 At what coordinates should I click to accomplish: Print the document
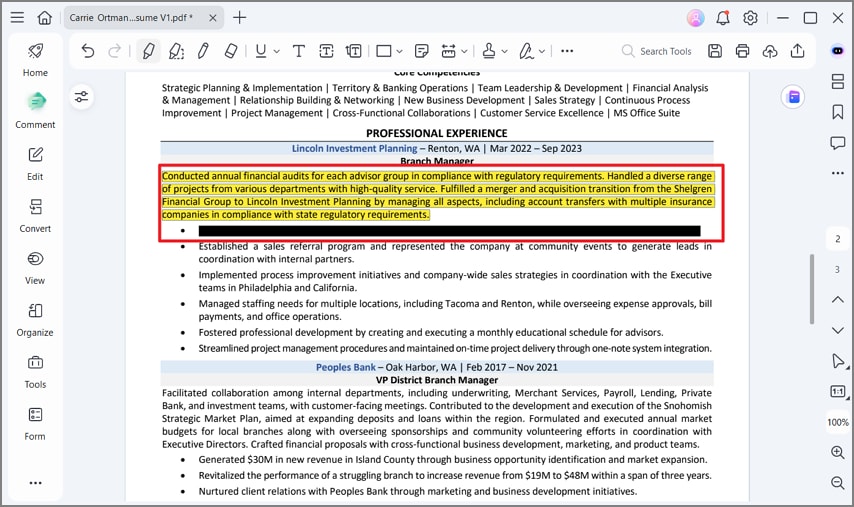point(742,51)
